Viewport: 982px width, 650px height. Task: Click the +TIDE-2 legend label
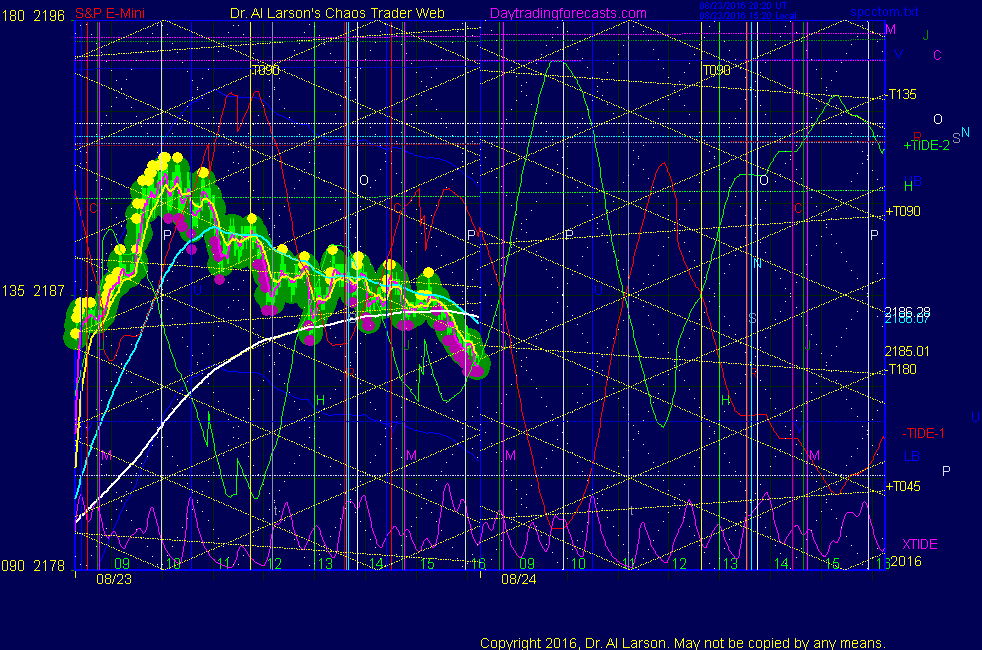926,146
